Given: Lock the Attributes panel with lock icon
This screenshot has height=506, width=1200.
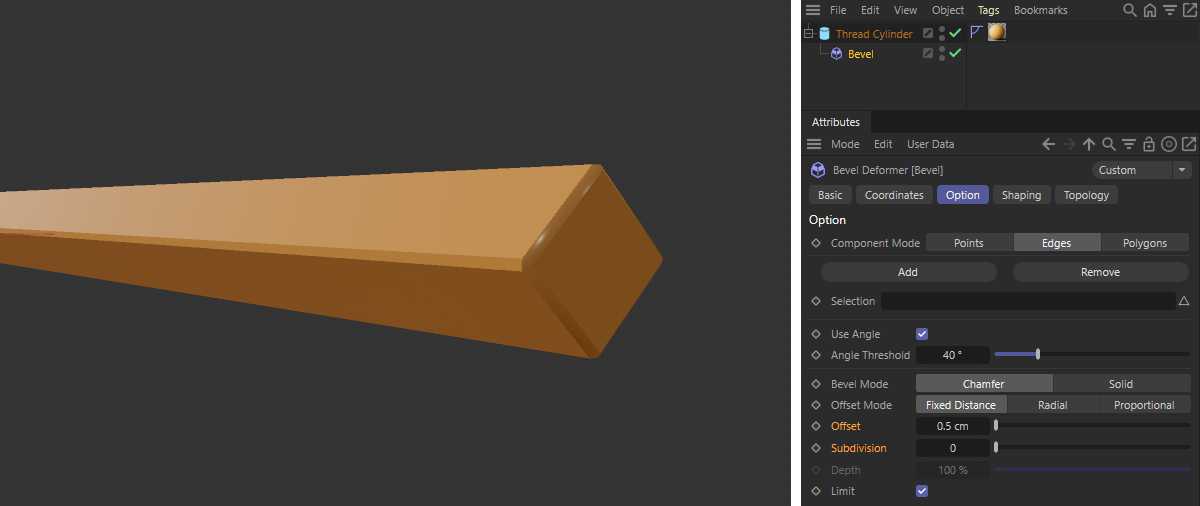Looking at the screenshot, I should pos(1149,144).
